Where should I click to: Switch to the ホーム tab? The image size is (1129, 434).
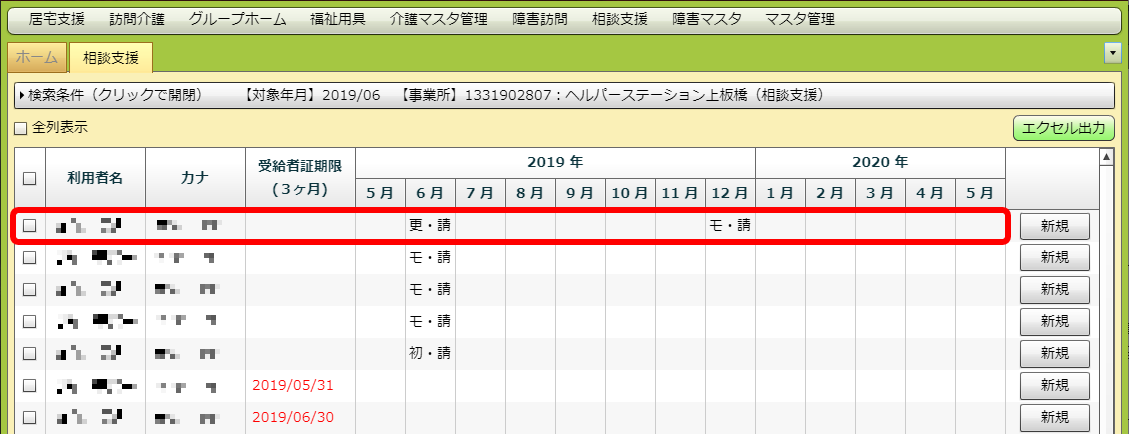click(x=37, y=58)
